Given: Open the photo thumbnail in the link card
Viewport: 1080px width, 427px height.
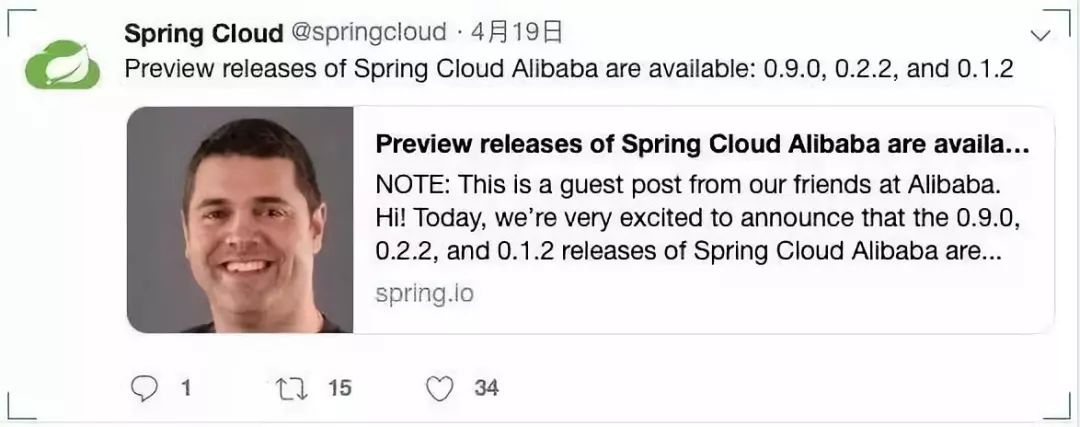Looking at the screenshot, I should (240, 220).
